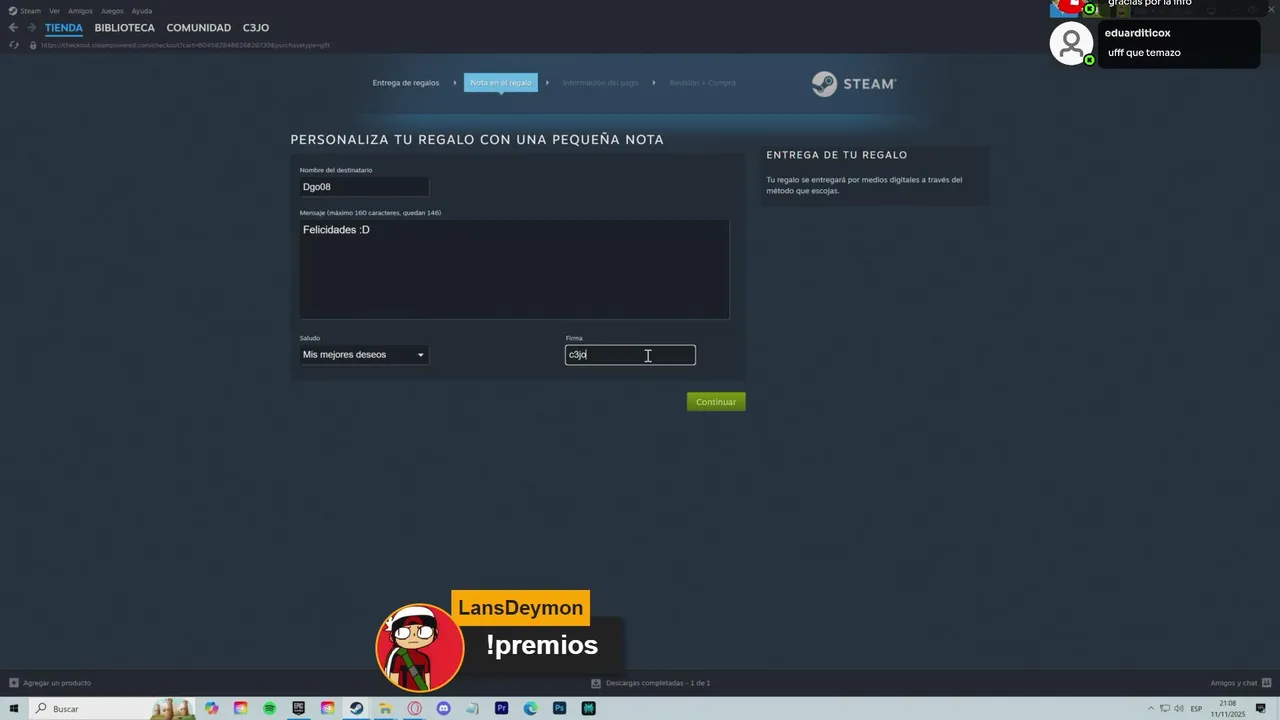Screen dimensions: 1280x720
Task: Click the downloads icon beside Descargas completadas
Action: pos(596,683)
